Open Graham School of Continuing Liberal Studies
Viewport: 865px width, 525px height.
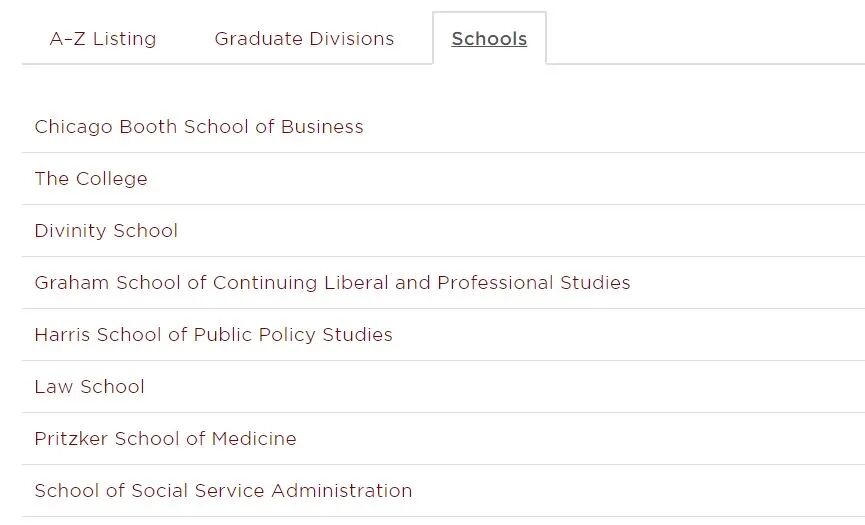point(332,283)
